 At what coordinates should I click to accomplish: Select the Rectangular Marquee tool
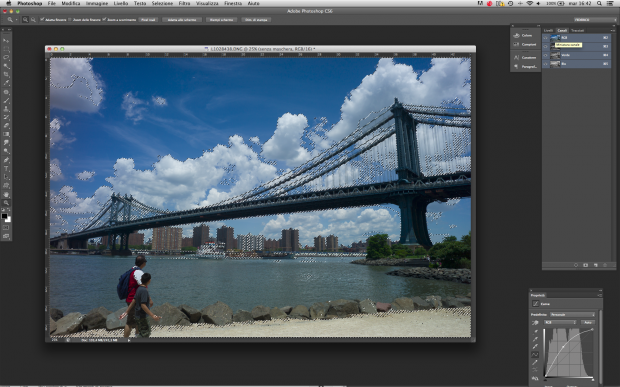[x=6, y=49]
